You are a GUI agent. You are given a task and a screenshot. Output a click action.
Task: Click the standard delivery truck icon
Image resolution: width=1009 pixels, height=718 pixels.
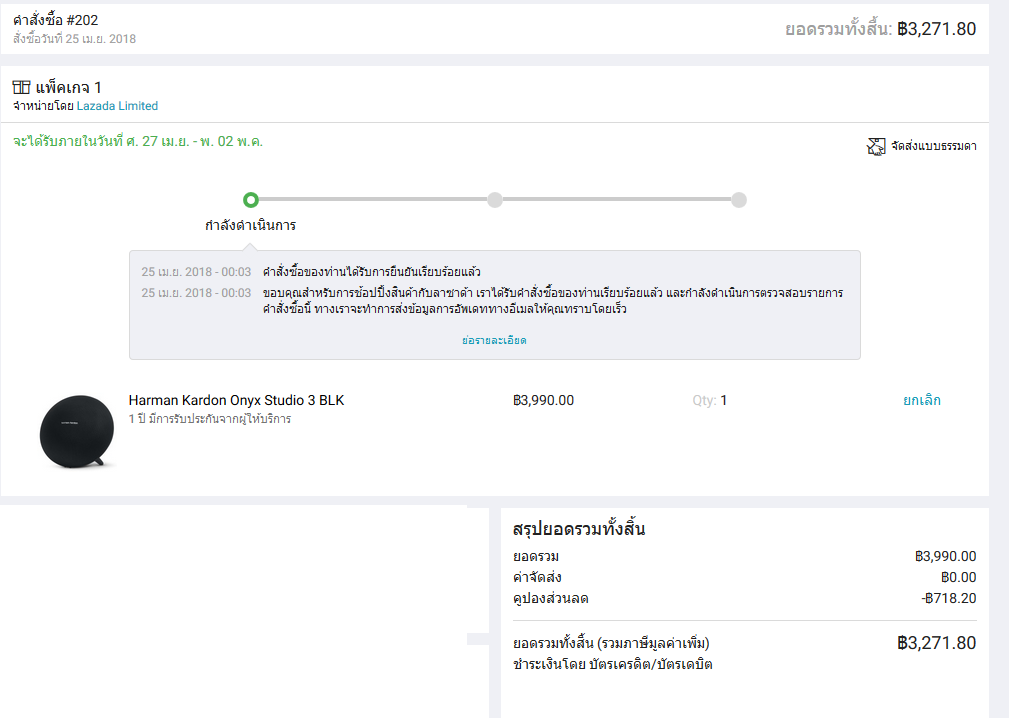[x=876, y=146]
